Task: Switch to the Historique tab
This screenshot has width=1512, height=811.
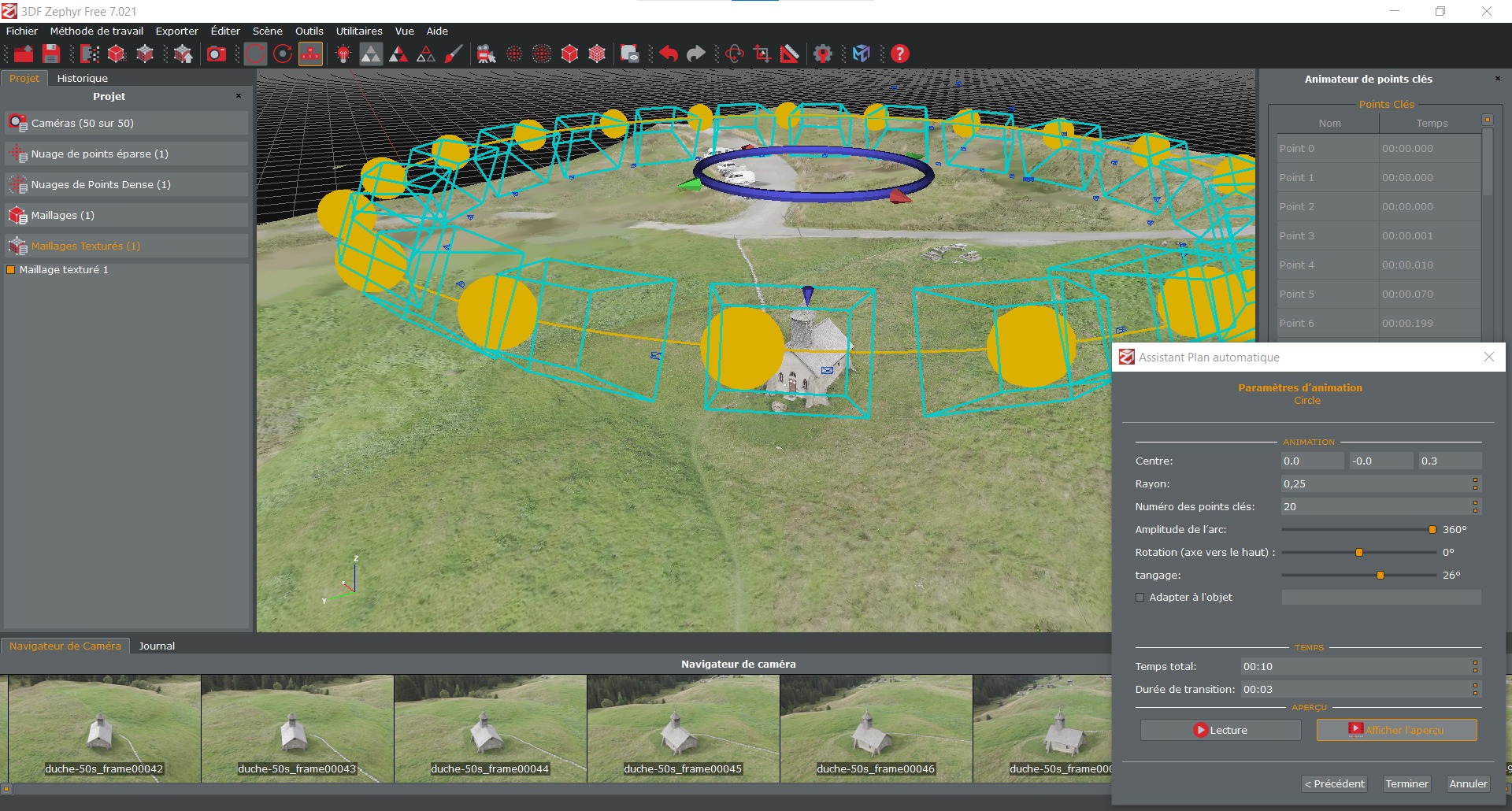Action: [x=83, y=78]
